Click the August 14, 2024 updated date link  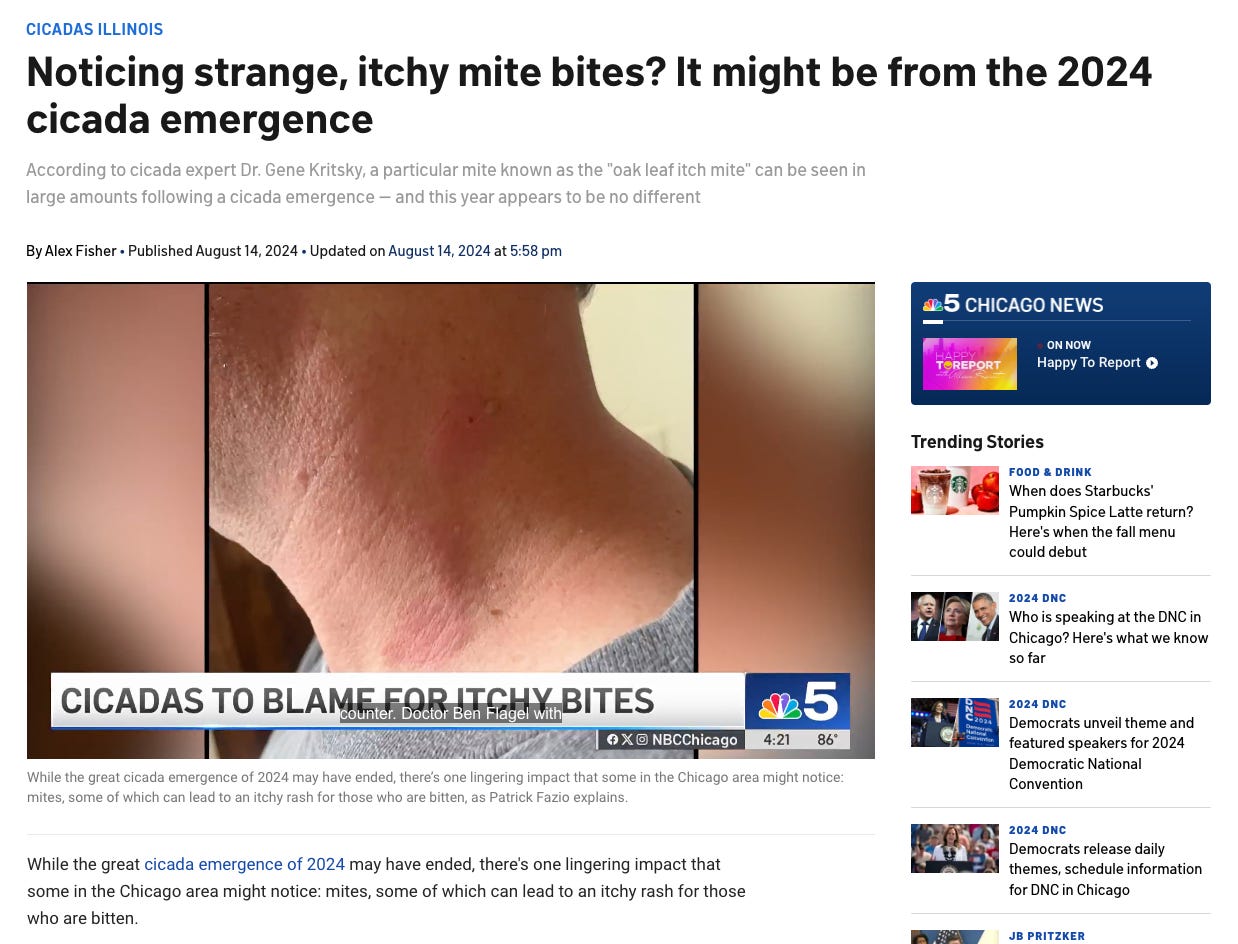pyautogui.click(x=439, y=251)
